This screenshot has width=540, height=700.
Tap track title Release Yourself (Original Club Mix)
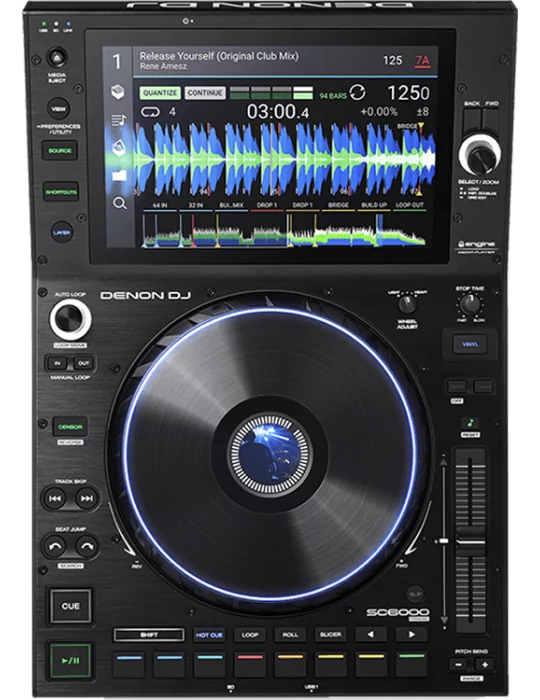pos(219,56)
